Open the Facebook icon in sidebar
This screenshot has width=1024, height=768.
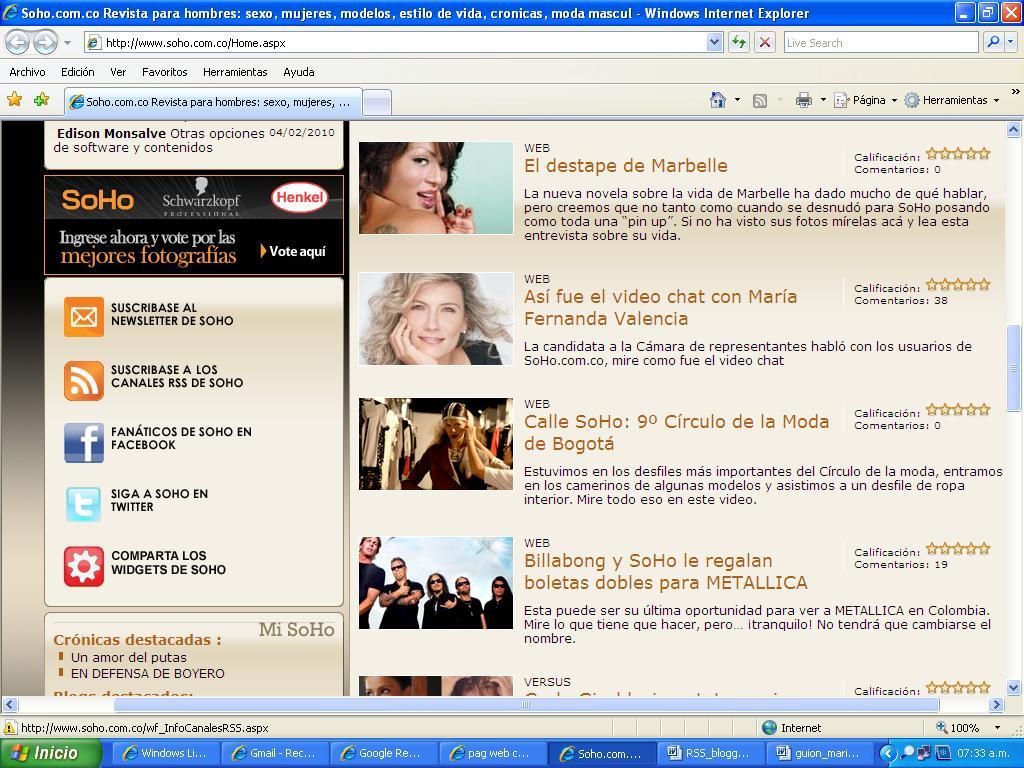pyautogui.click(x=84, y=442)
